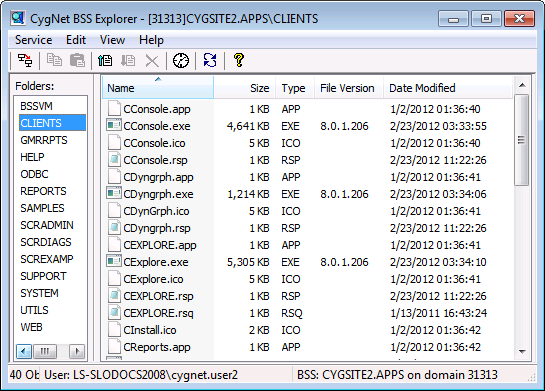Click the CygNet BSS Explorer title bar icon

[x=17, y=18]
